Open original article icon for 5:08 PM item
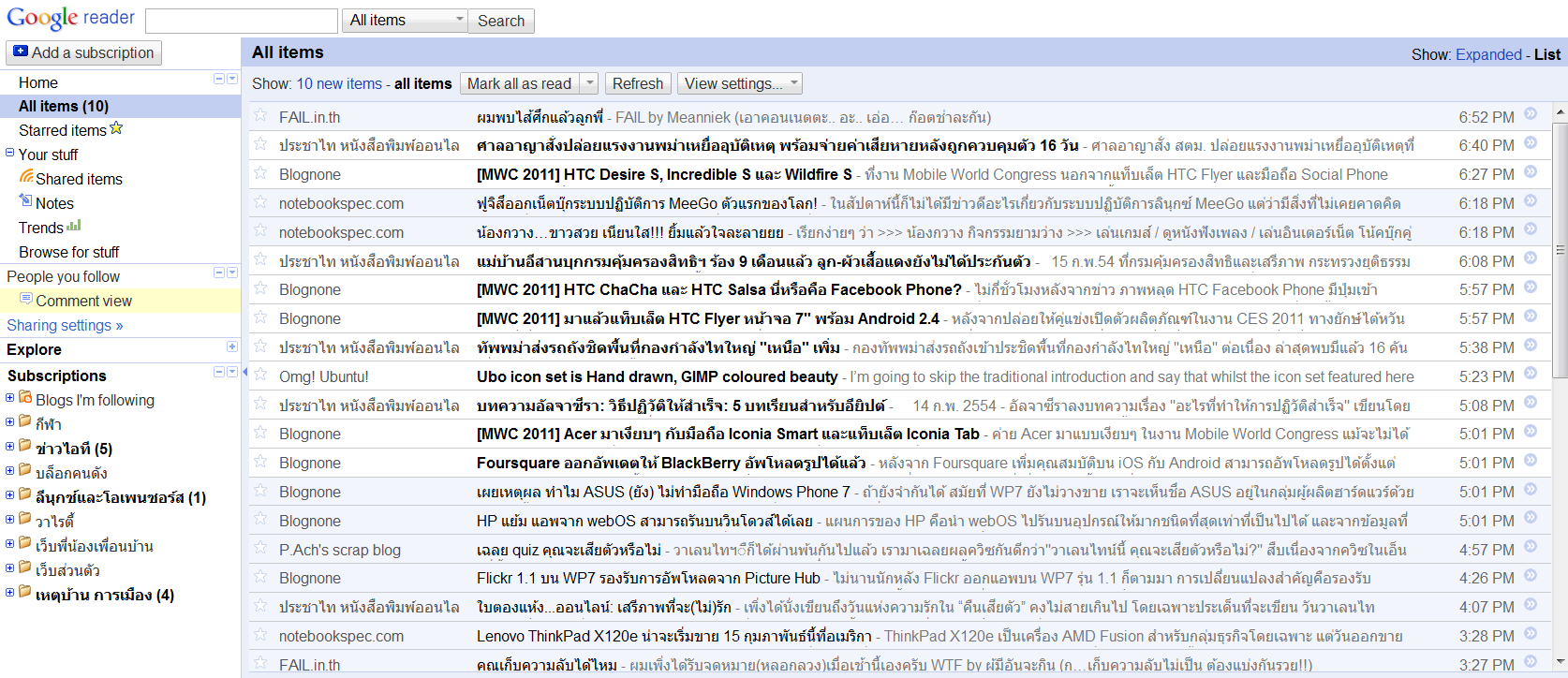The height and width of the screenshot is (678, 1568). (1531, 402)
